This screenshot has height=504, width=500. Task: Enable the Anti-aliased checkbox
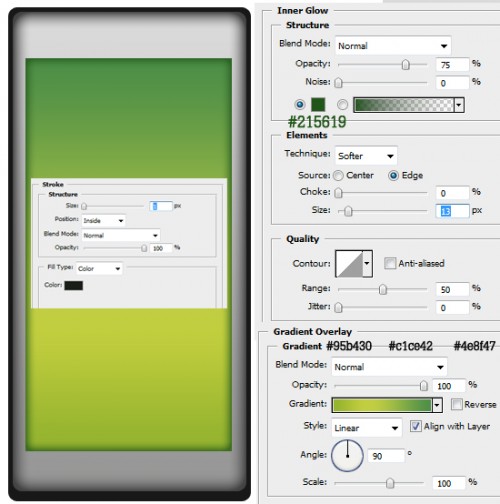(x=390, y=263)
